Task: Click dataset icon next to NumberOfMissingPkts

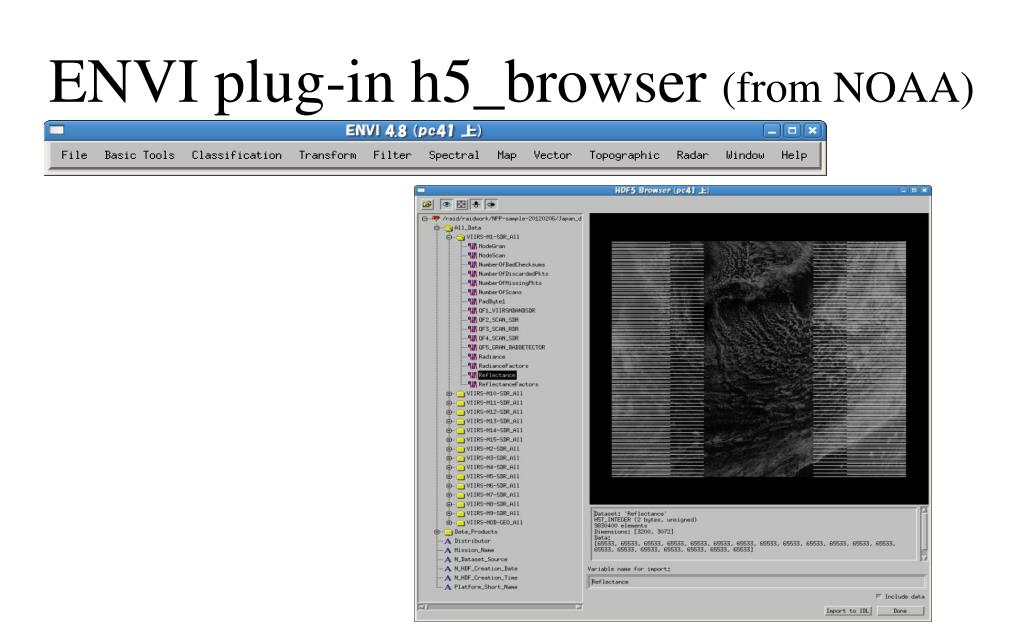Action: 473,283
